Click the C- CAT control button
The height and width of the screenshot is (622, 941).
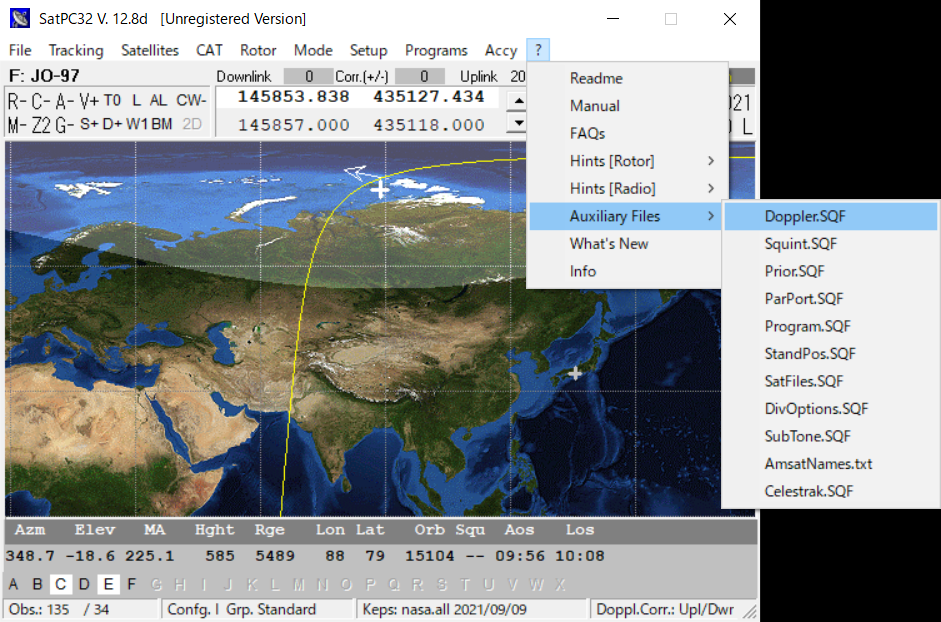coord(41,100)
